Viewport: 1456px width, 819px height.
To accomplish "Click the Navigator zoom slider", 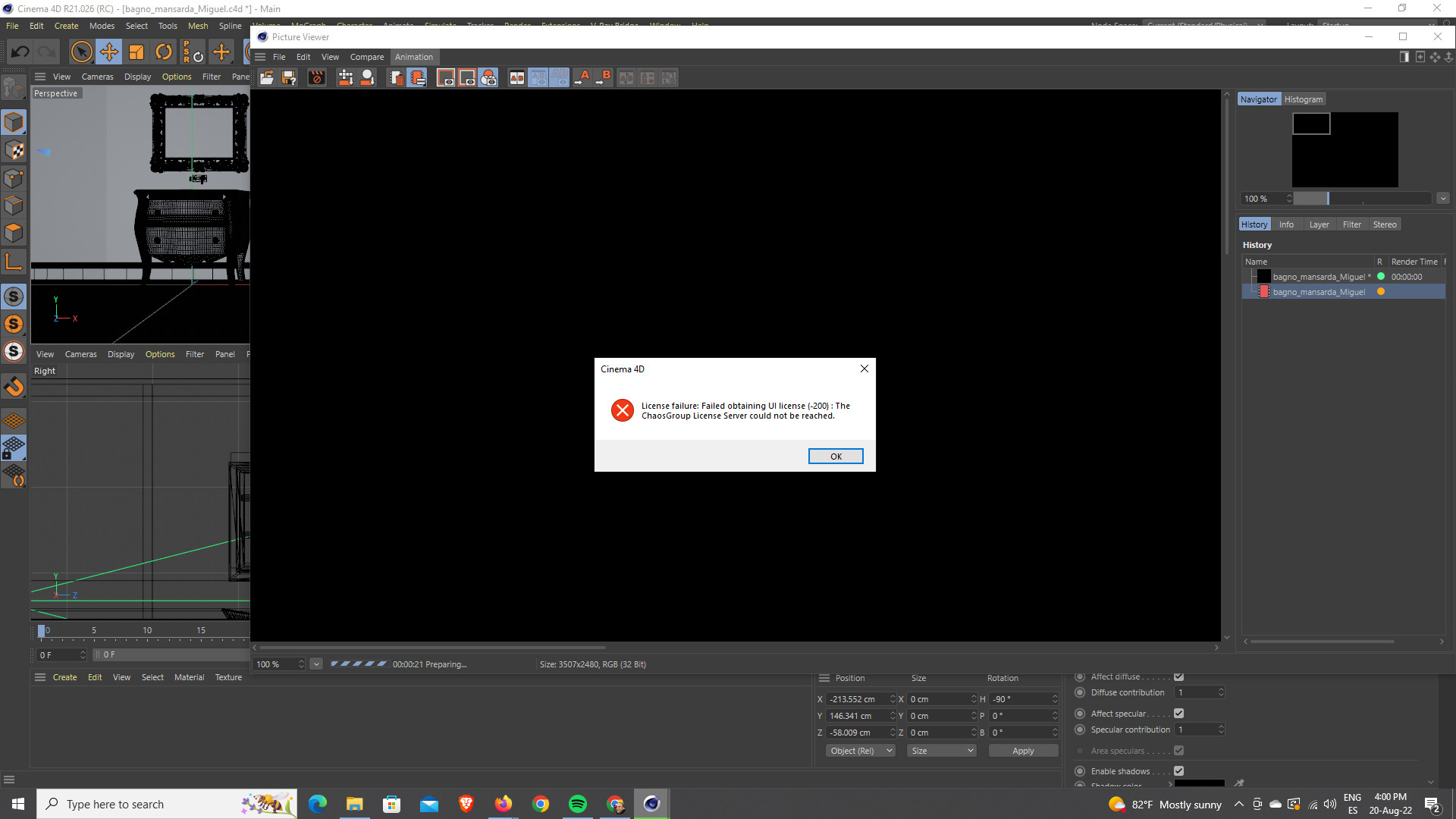I will (x=1362, y=199).
